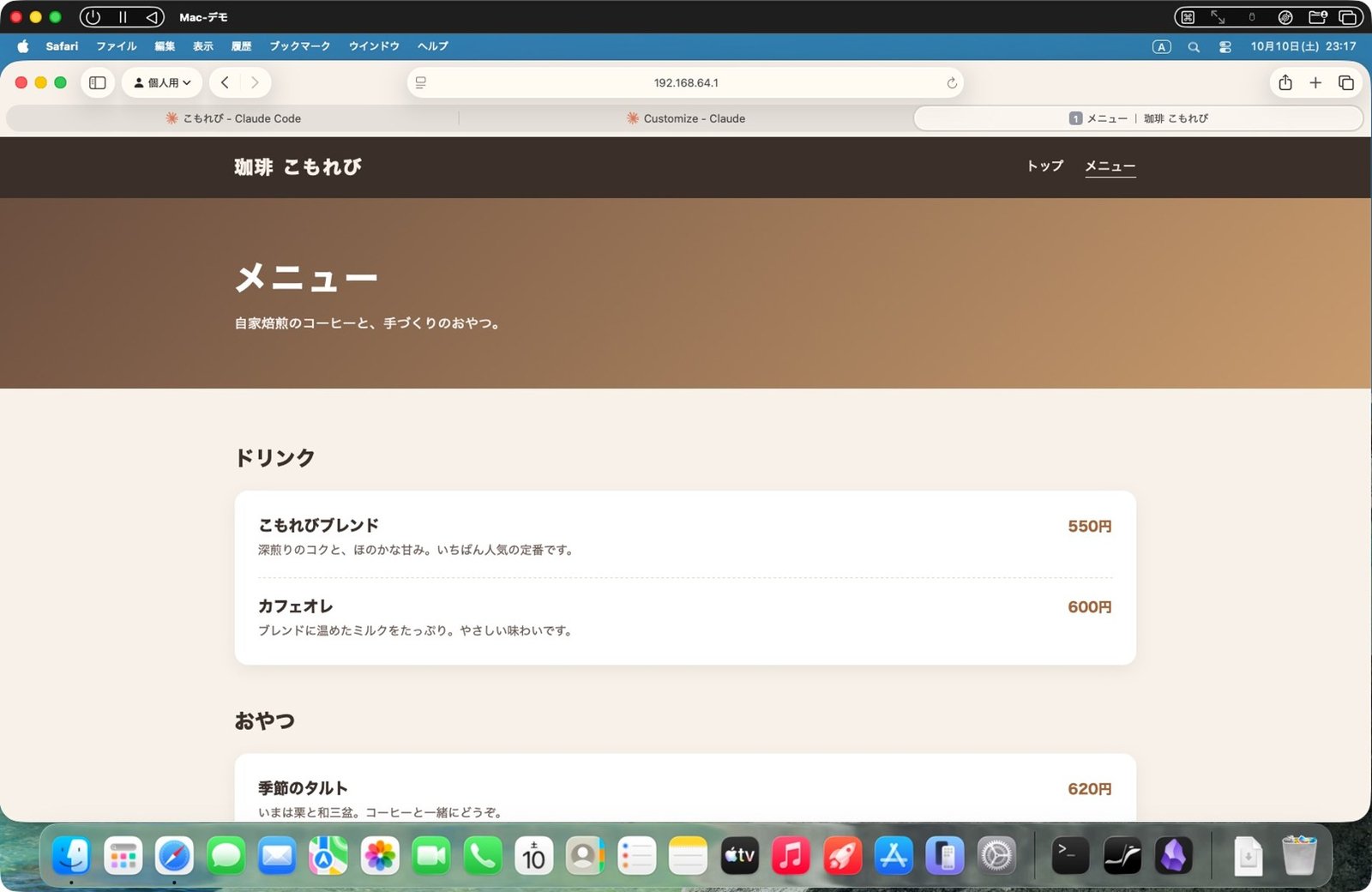
Task: Switch to the こもれび - Claude Code tab
Action: [x=233, y=118]
